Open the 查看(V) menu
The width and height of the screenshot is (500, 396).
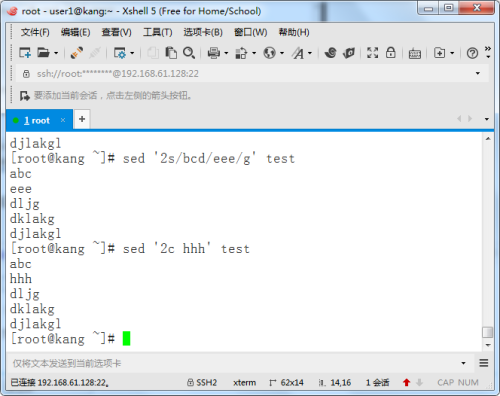(116, 32)
